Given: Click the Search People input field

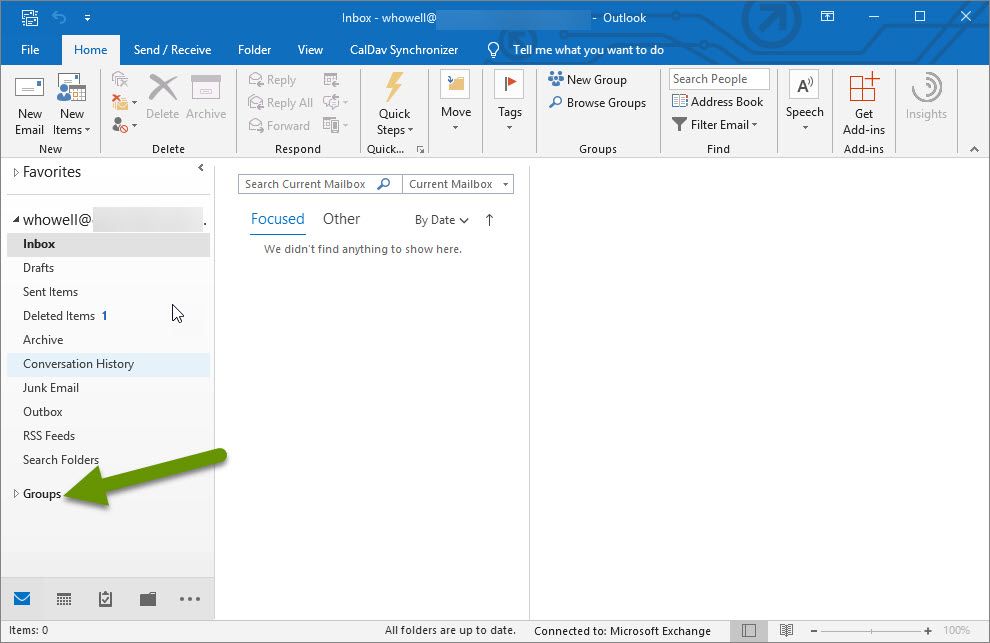Looking at the screenshot, I should [x=718, y=79].
